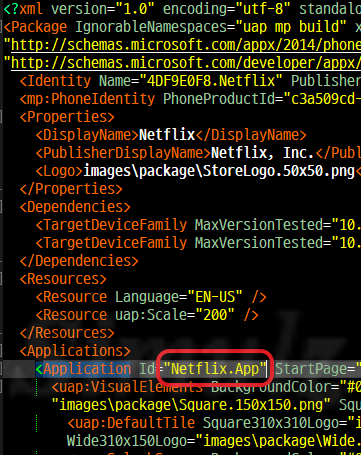The width and height of the screenshot is (361, 455).
Task: Select the version="1.0" attribute
Action: [104, 9]
